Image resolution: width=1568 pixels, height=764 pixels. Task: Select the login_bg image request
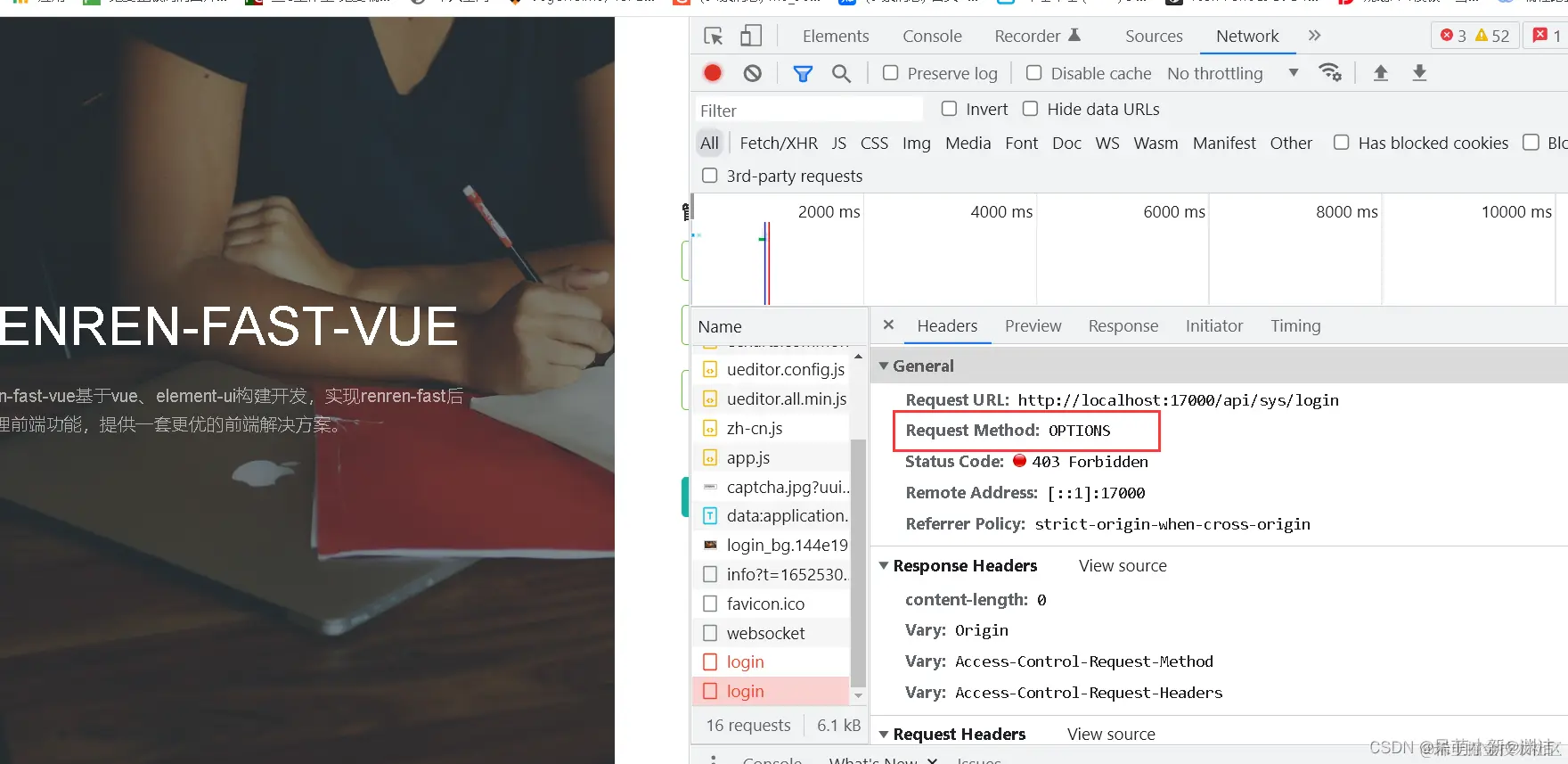pos(772,545)
